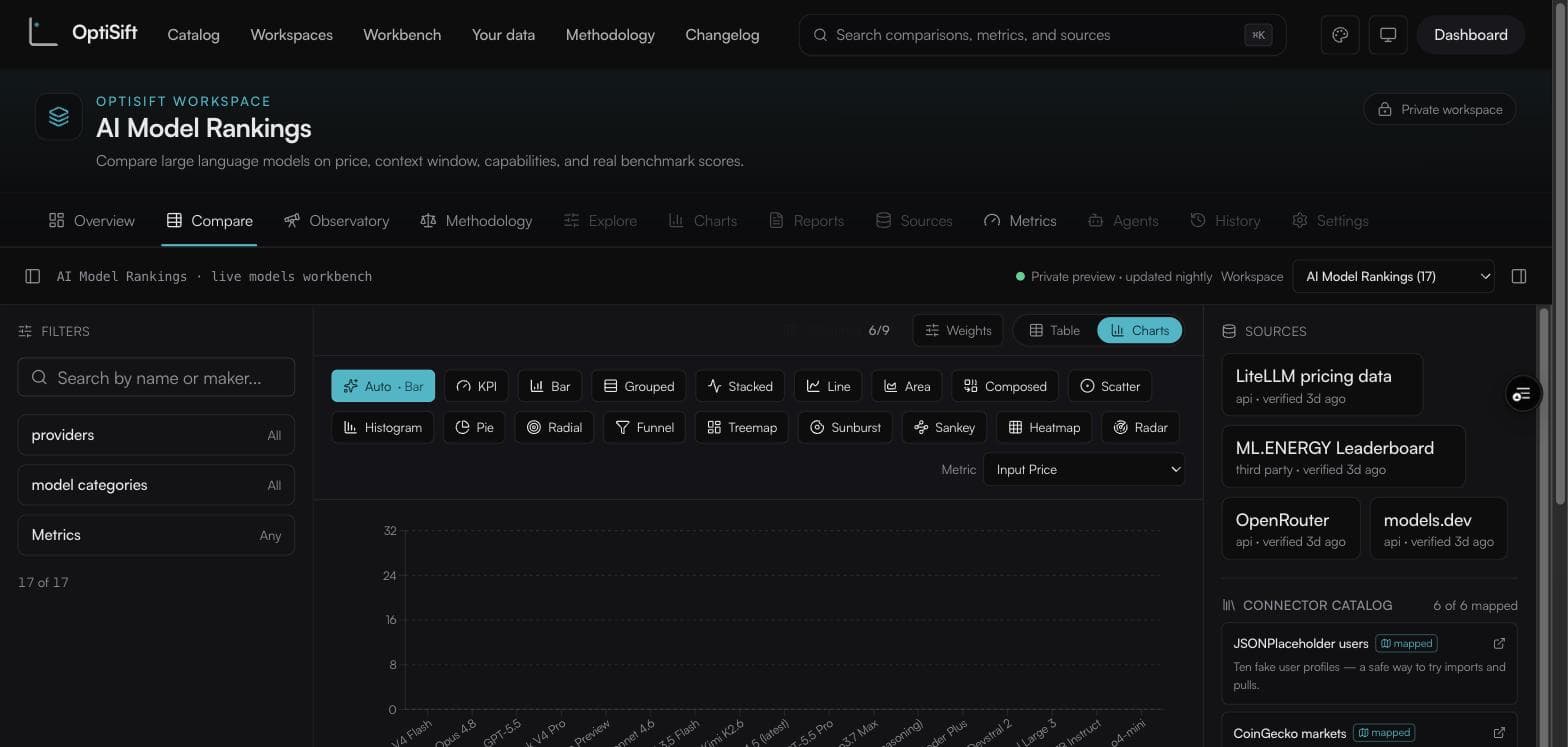Go to Workbench in top navigation

click(x=402, y=35)
